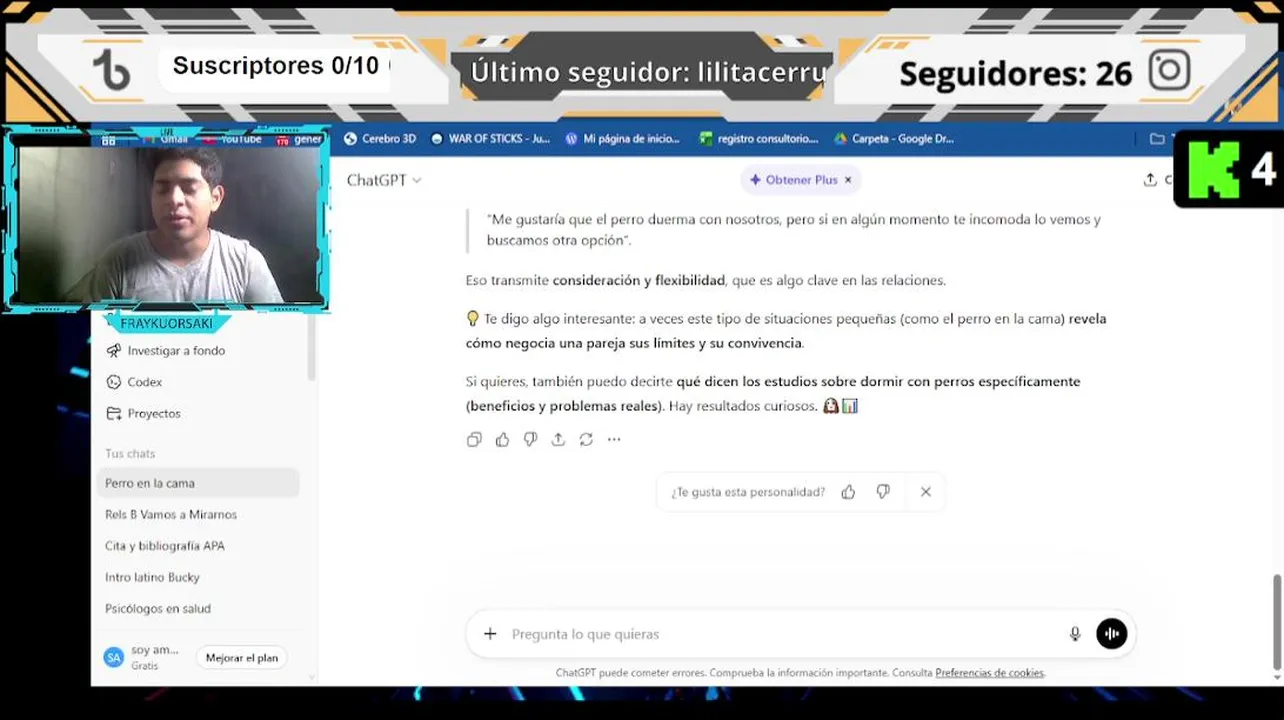Click the 'Tus chats' section header
1284x720 pixels.
coord(130,454)
